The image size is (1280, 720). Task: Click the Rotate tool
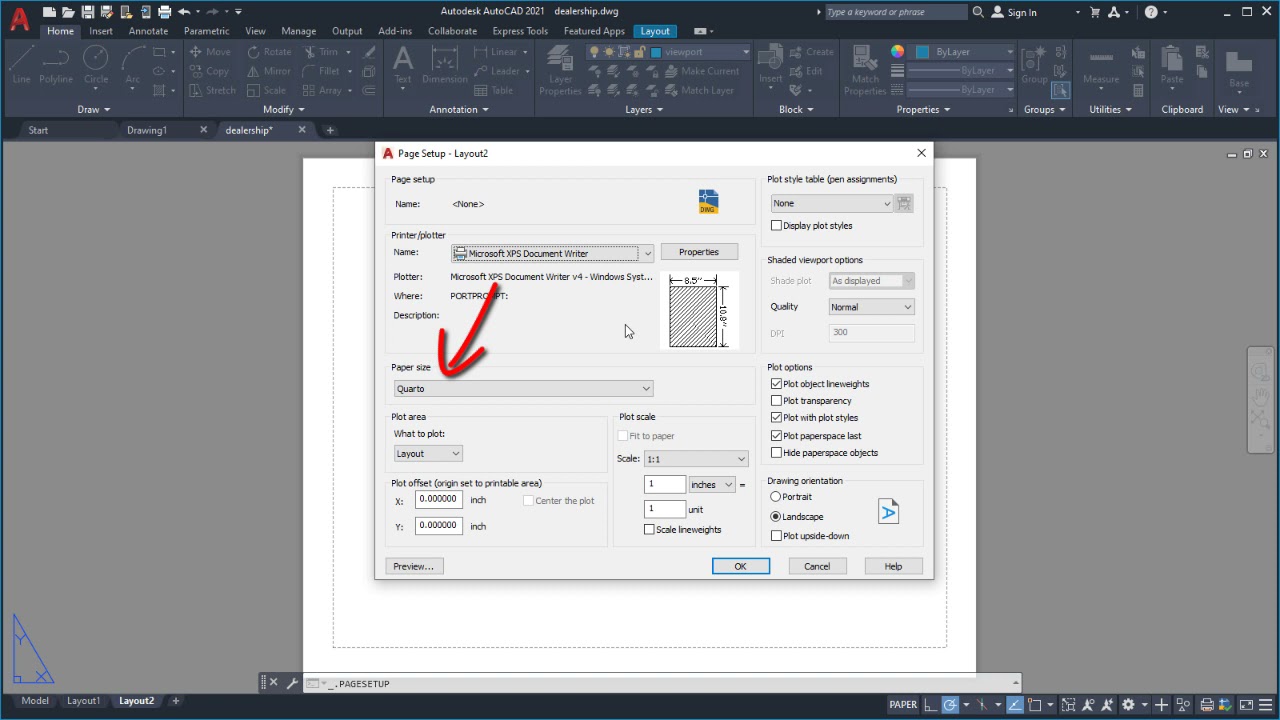[269, 52]
